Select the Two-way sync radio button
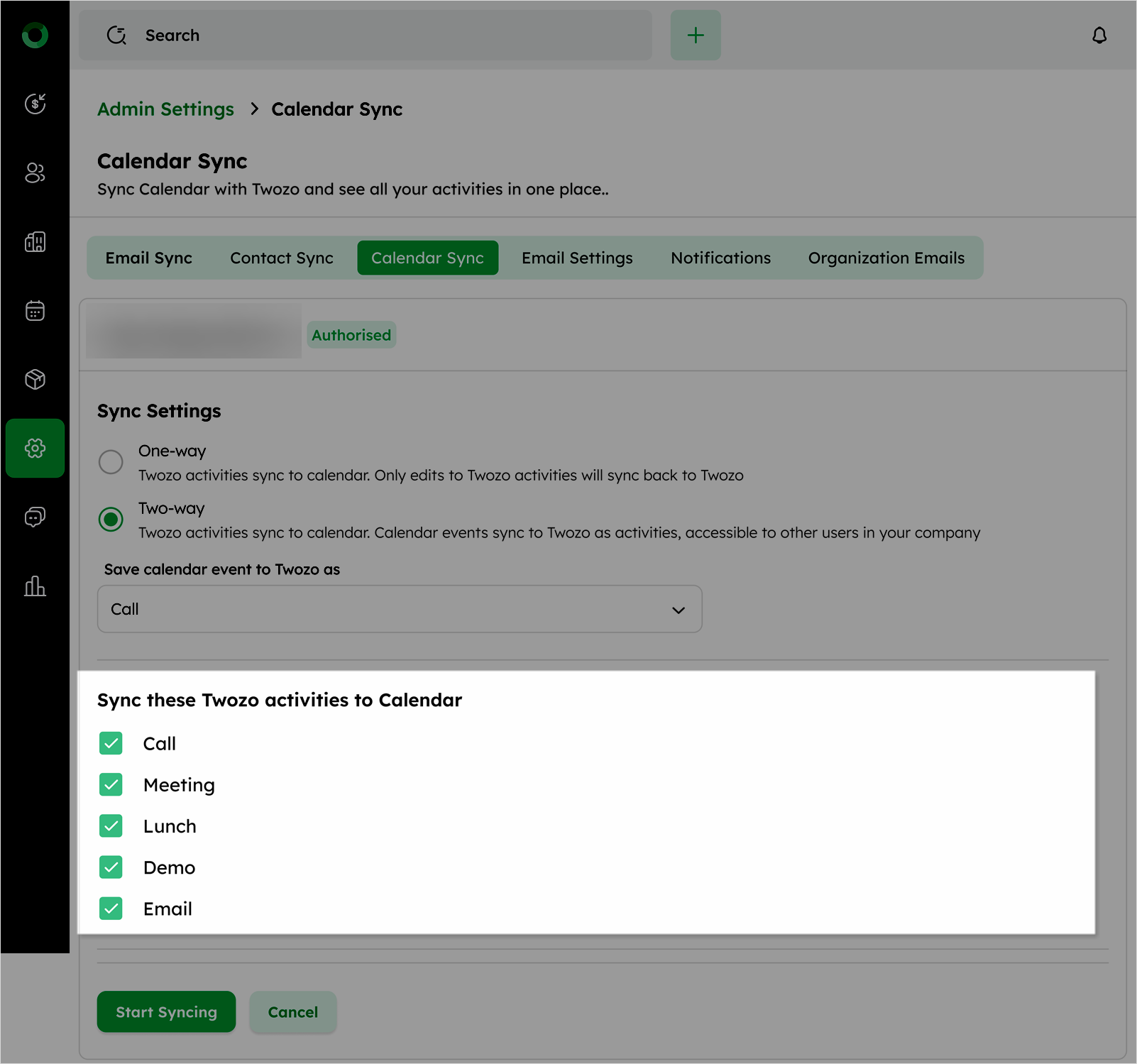 point(111,520)
